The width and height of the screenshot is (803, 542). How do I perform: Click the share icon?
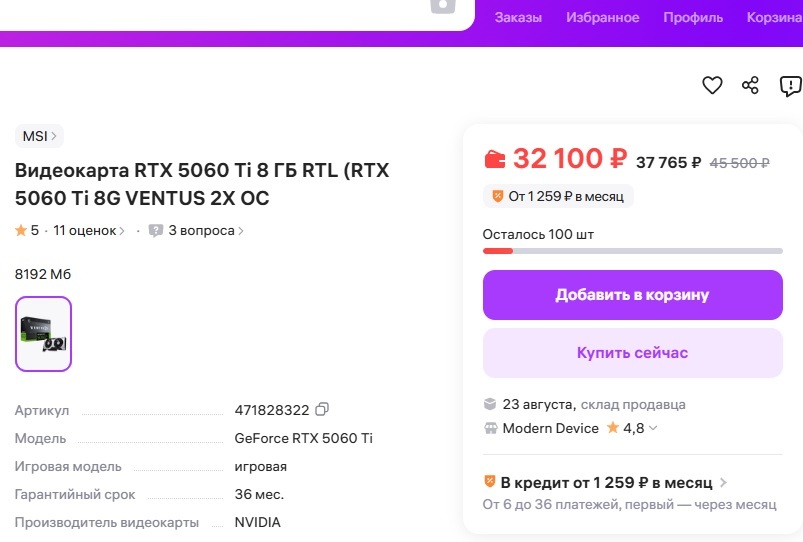[751, 86]
